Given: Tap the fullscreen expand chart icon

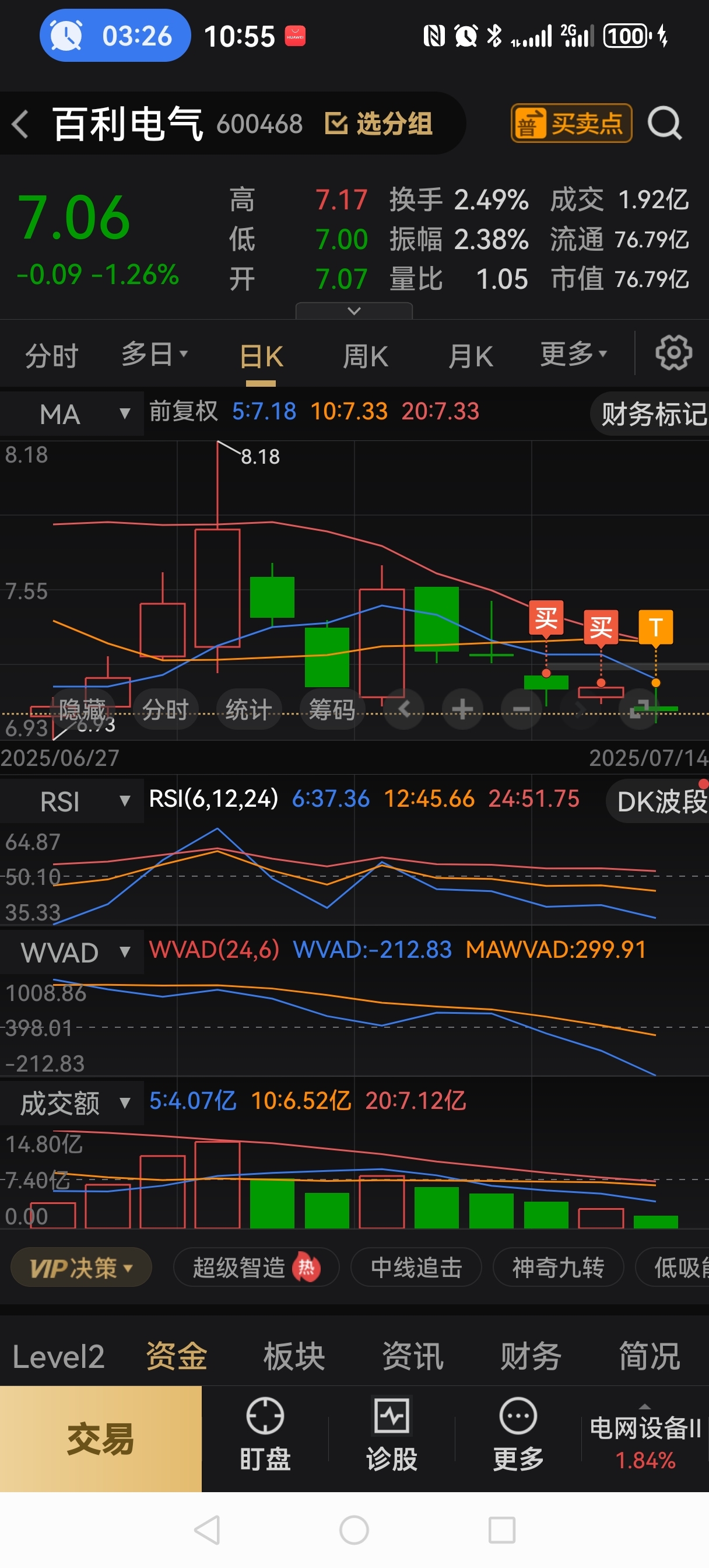Looking at the screenshot, I should [x=638, y=709].
